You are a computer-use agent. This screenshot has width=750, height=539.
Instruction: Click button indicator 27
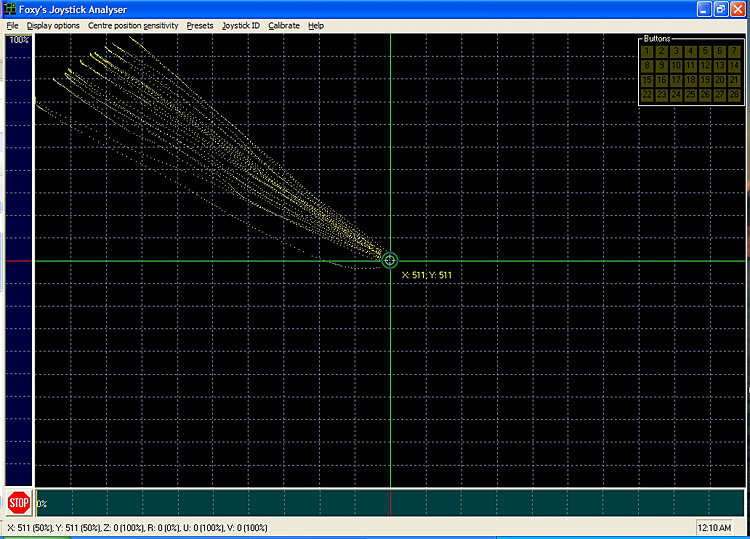tap(720, 96)
